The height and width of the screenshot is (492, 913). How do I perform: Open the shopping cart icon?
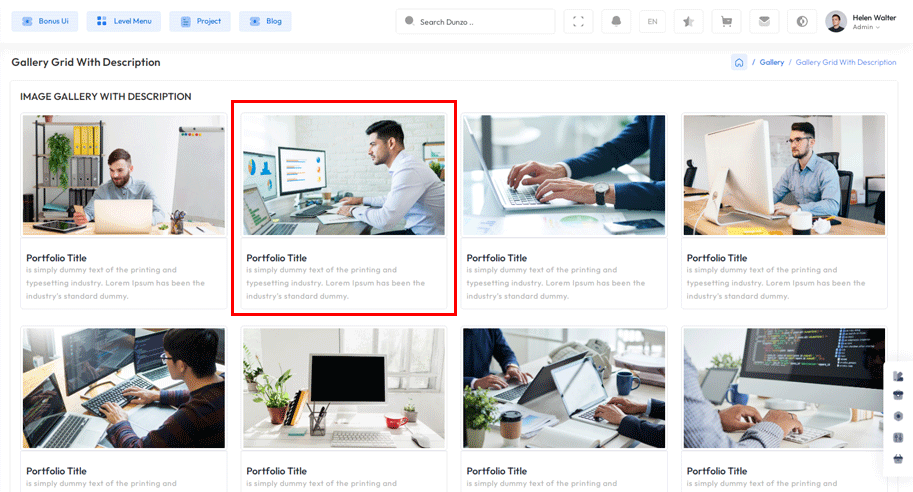point(726,21)
